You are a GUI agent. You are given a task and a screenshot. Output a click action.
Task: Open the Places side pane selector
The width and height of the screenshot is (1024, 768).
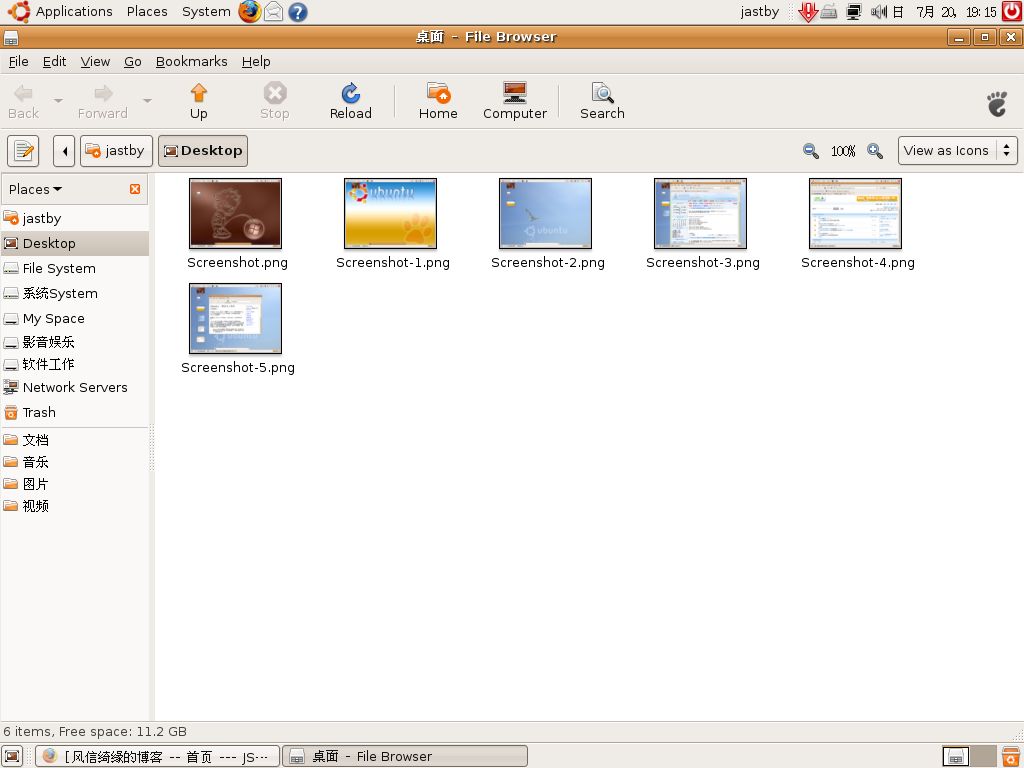(36, 189)
